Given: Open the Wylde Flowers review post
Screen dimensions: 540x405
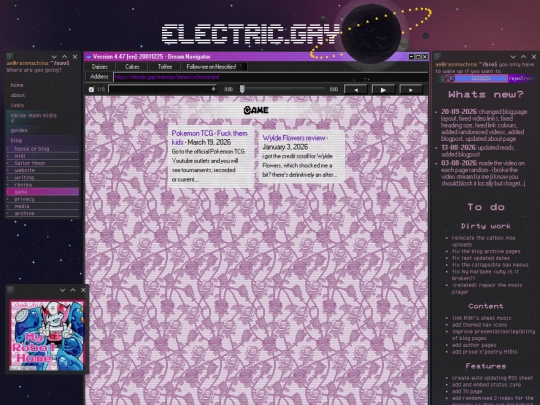Looking at the screenshot, I should coord(295,138).
